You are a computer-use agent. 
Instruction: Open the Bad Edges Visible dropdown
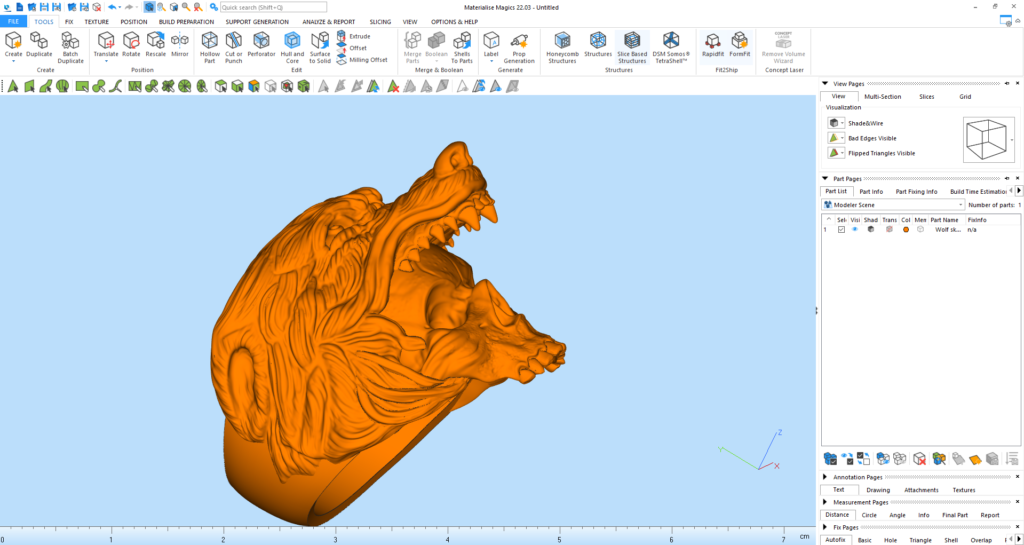(843, 138)
